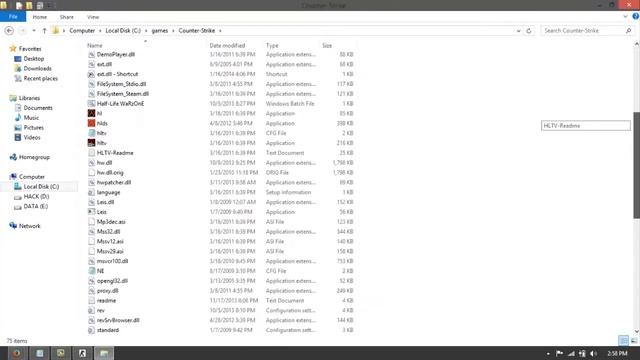Open the View ribbon tab
640x360 pixels.
coord(93,17)
